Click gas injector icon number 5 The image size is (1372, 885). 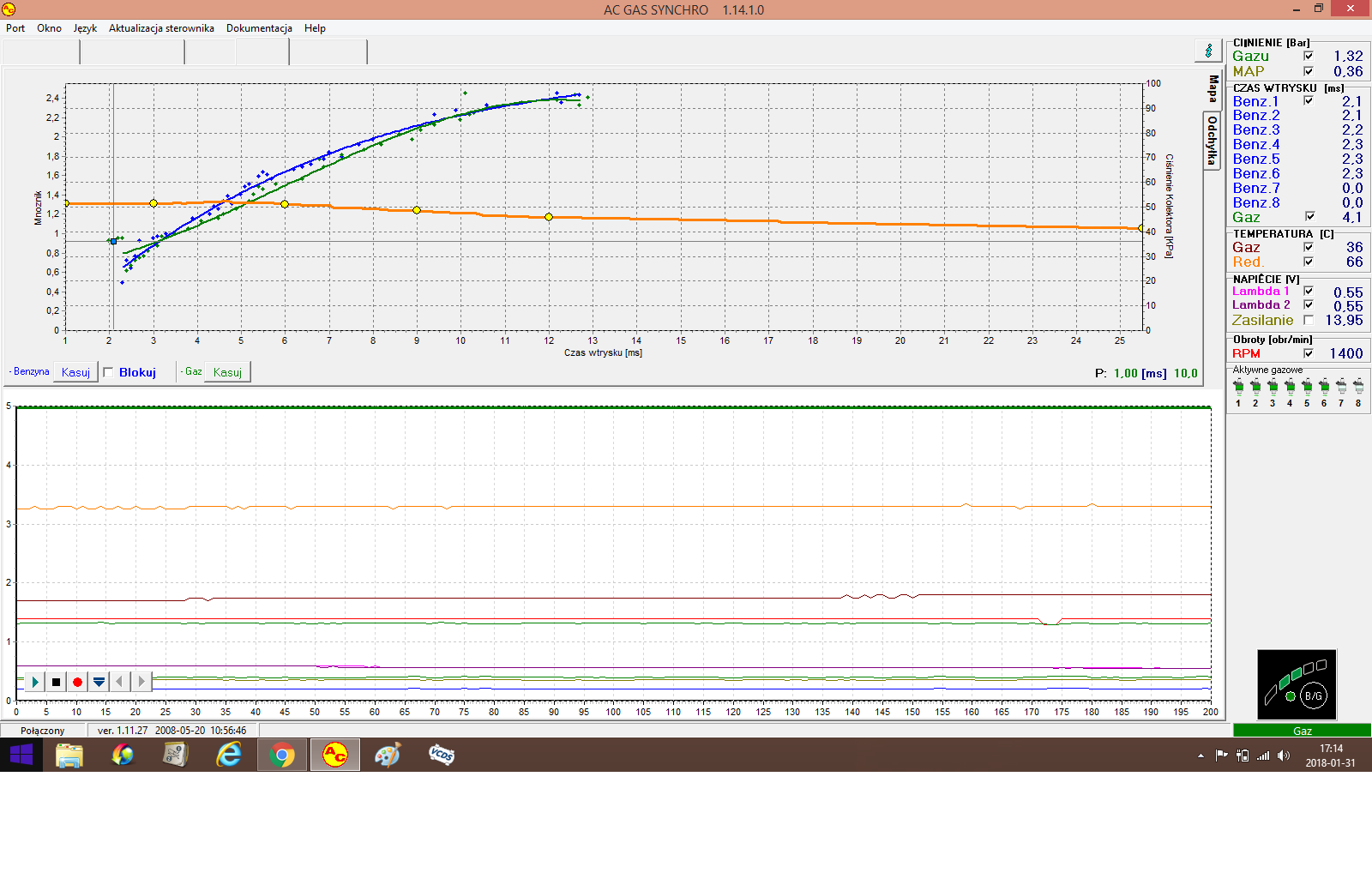(1307, 387)
